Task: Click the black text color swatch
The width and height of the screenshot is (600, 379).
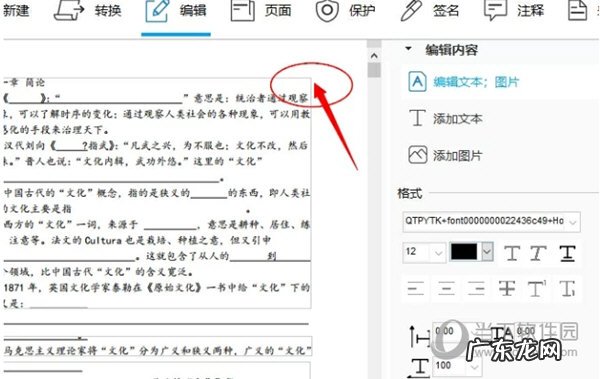Action: pyautogui.click(x=464, y=252)
